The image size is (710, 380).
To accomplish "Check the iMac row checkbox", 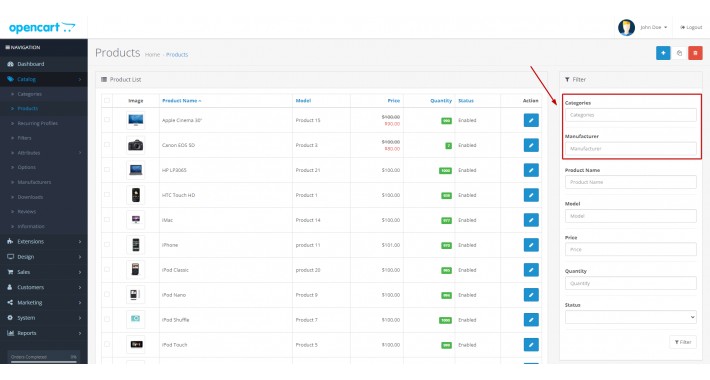I will 107,220.
